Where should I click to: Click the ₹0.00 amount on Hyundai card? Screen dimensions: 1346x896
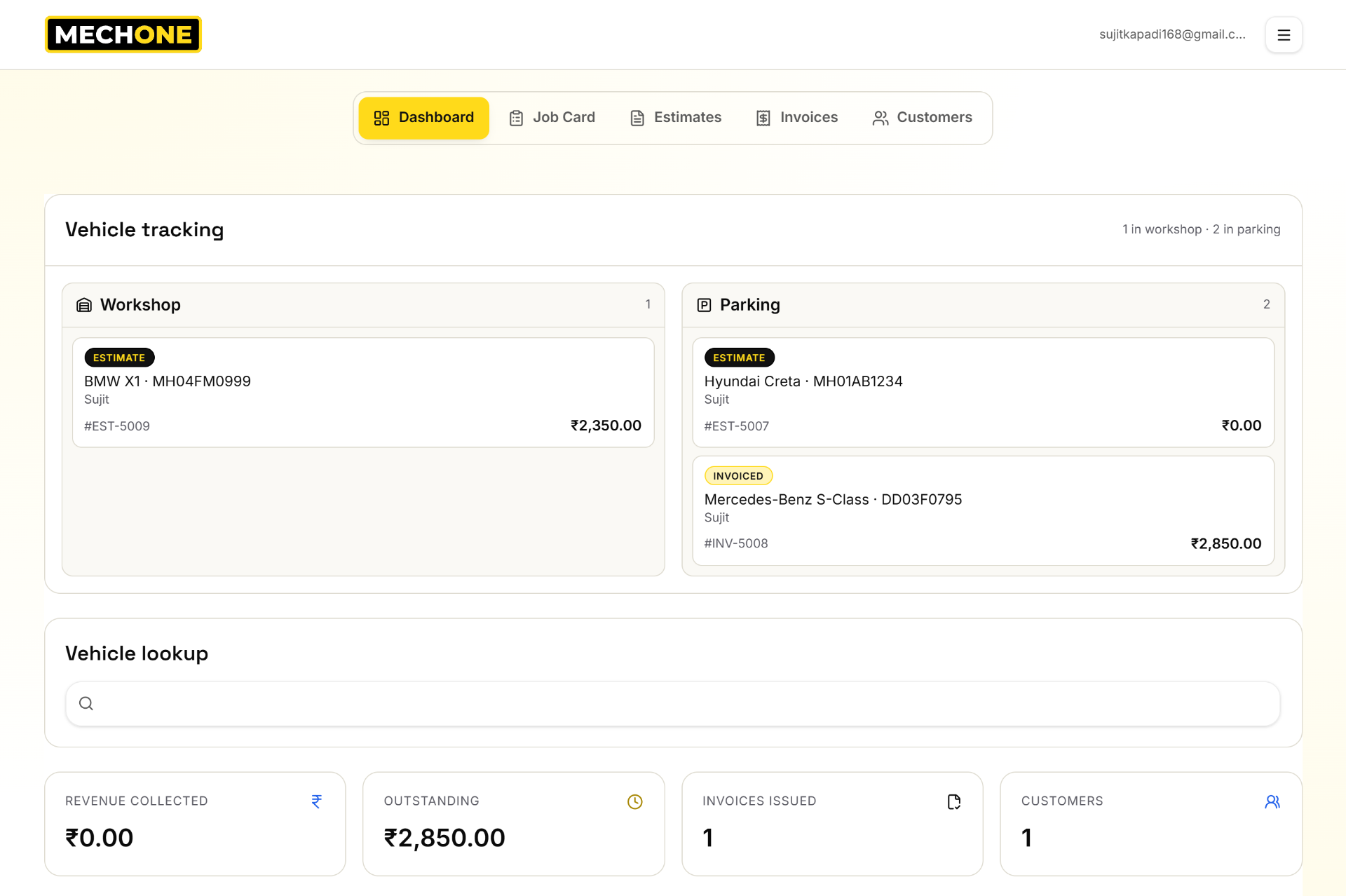1242,426
